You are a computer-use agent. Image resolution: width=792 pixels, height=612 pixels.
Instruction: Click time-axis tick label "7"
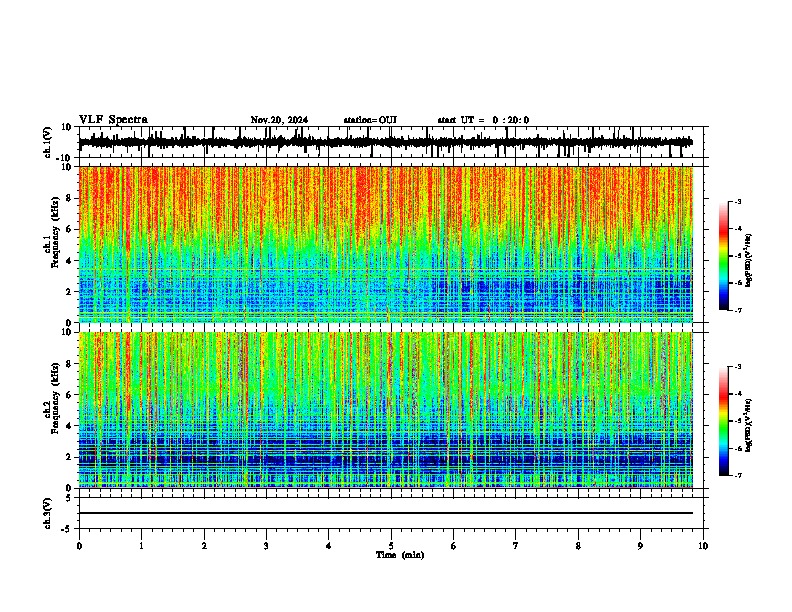coord(516,546)
